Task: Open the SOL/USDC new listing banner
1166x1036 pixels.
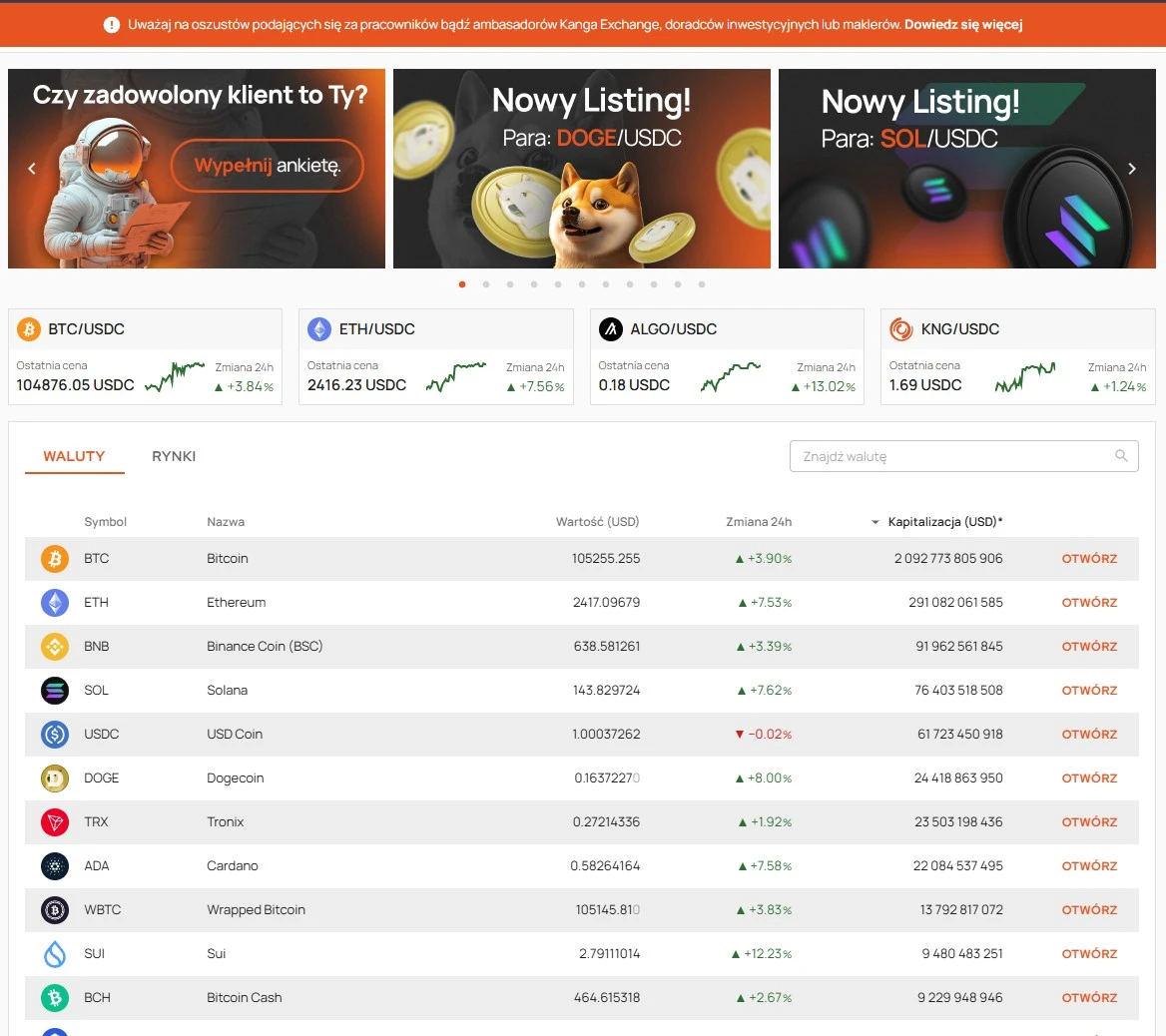Action: (x=966, y=169)
